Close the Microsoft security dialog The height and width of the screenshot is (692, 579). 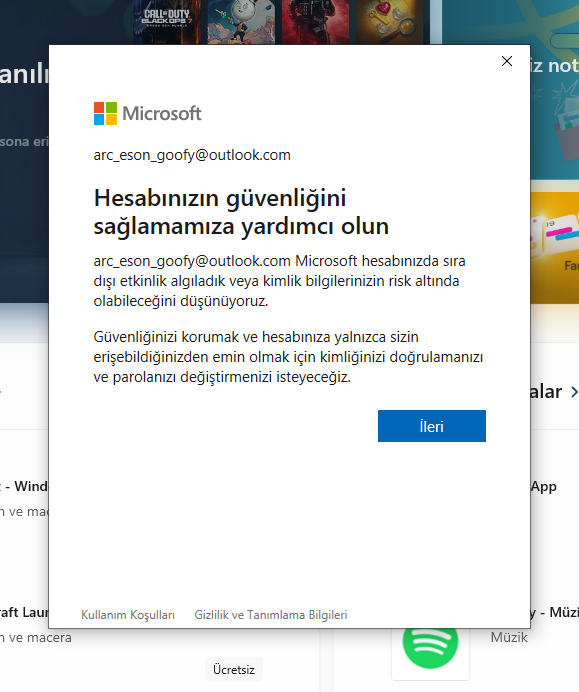507,61
